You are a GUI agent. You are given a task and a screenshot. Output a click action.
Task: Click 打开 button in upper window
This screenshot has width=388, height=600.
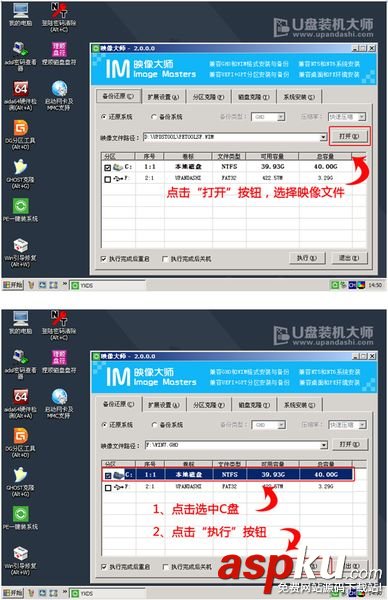click(x=349, y=136)
